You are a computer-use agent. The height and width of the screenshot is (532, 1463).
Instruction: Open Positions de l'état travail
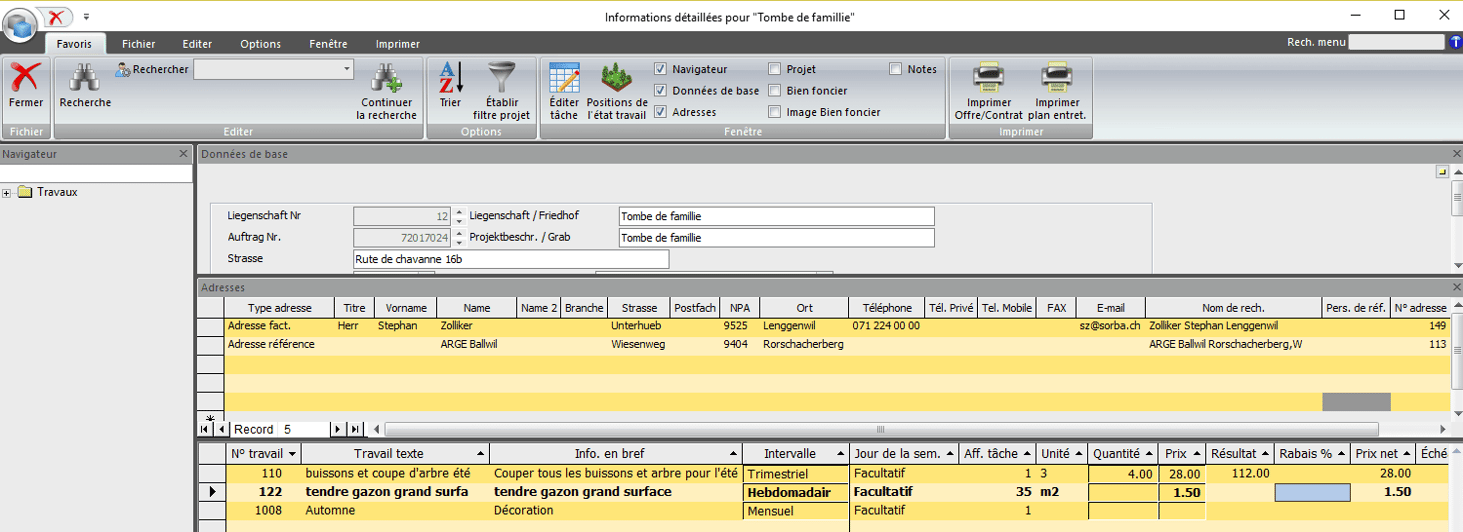(617, 77)
